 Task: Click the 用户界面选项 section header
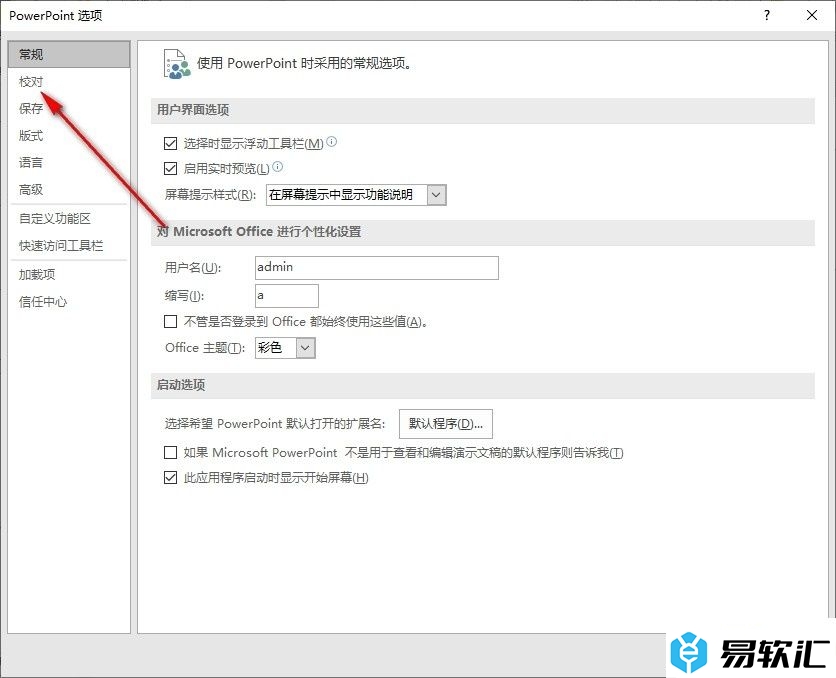click(x=483, y=110)
